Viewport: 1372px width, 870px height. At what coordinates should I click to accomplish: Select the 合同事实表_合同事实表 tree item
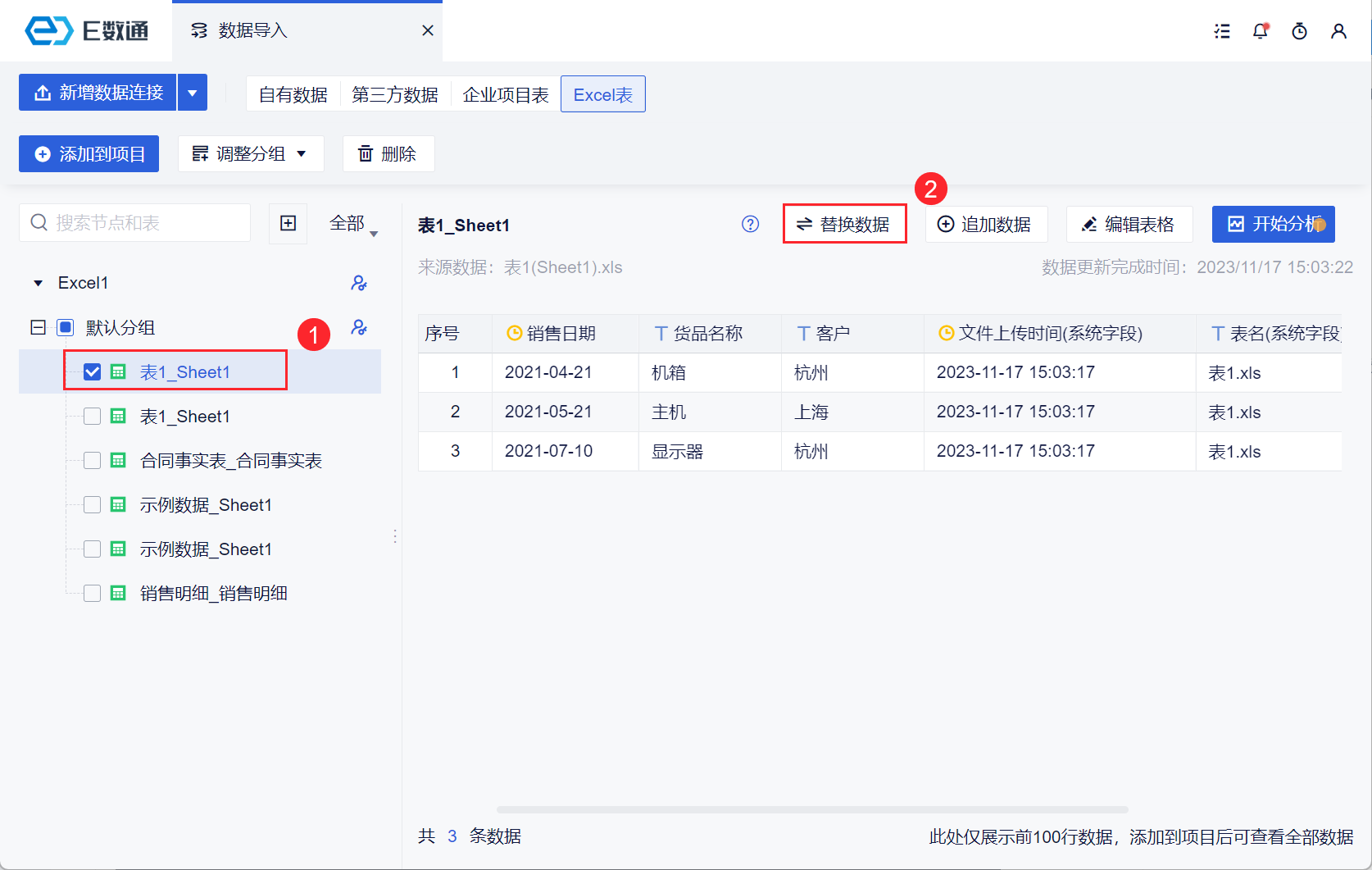pyautogui.click(x=230, y=461)
